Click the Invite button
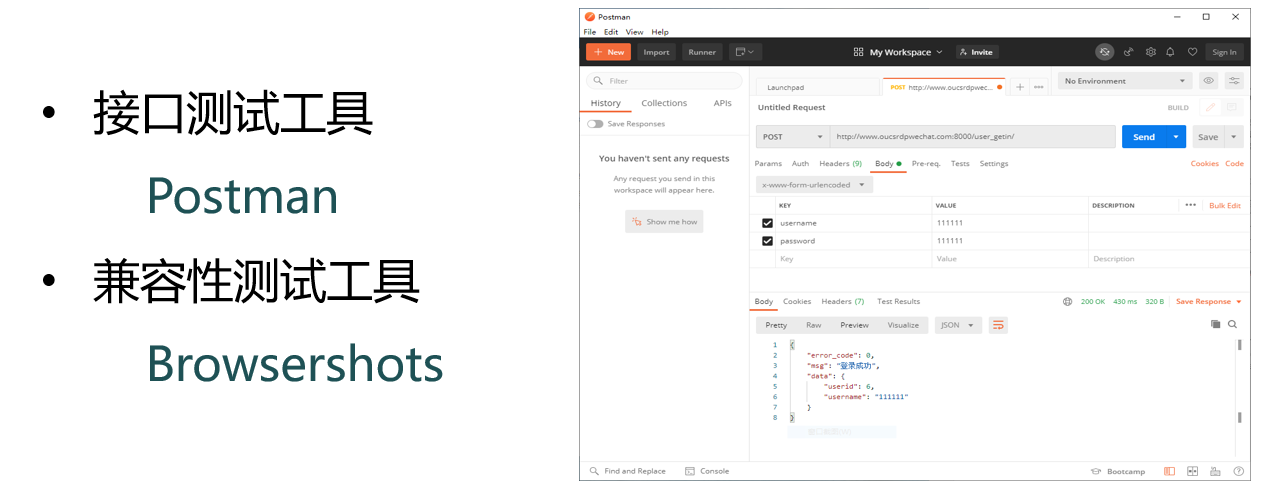Image resolution: width=1264 pixels, height=492 pixels. [x=977, y=52]
